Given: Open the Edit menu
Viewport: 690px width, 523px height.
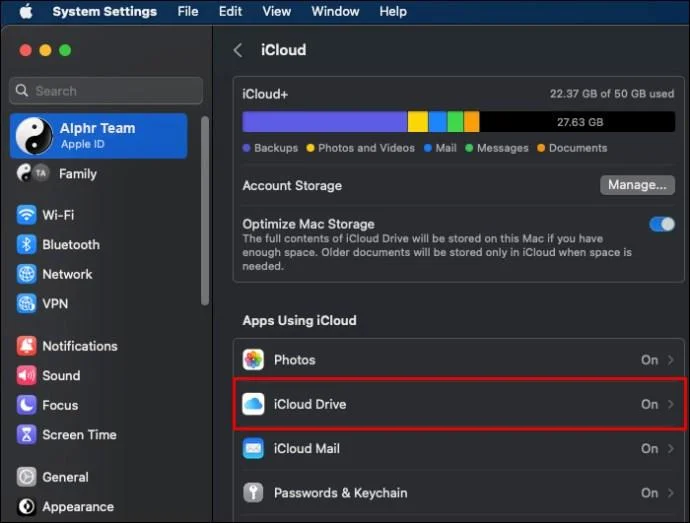Looking at the screenshot, I should (230, 11).
